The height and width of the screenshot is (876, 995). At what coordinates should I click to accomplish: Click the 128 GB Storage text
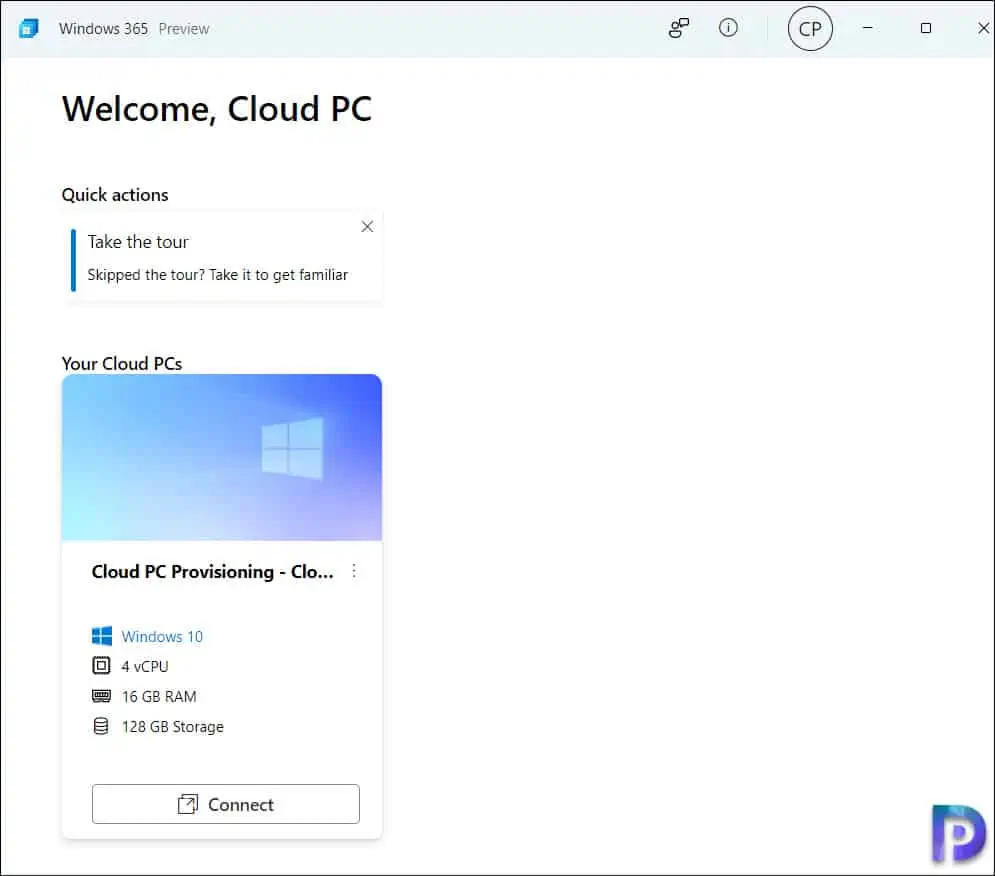point(173,727)
